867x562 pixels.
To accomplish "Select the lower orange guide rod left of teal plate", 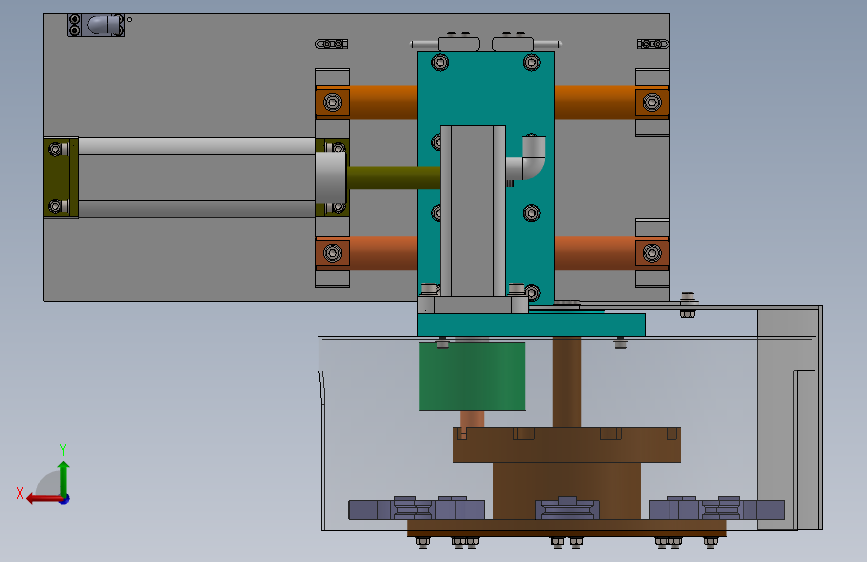I will (x=383, y=253).
